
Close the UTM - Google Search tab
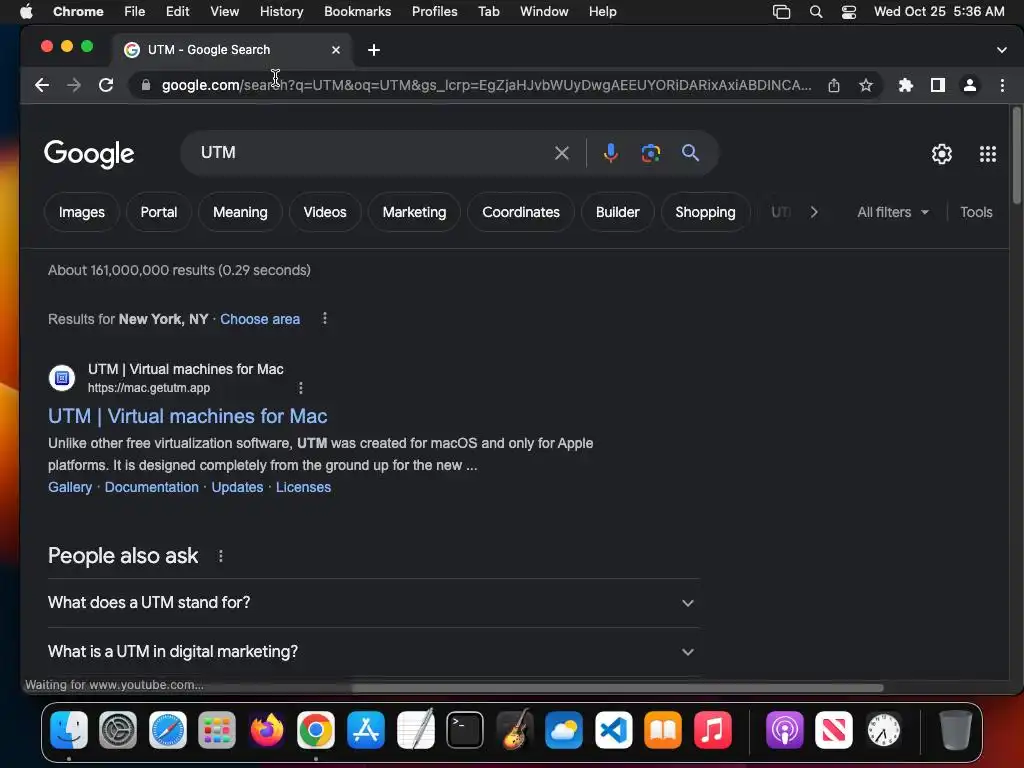[336, 50]
